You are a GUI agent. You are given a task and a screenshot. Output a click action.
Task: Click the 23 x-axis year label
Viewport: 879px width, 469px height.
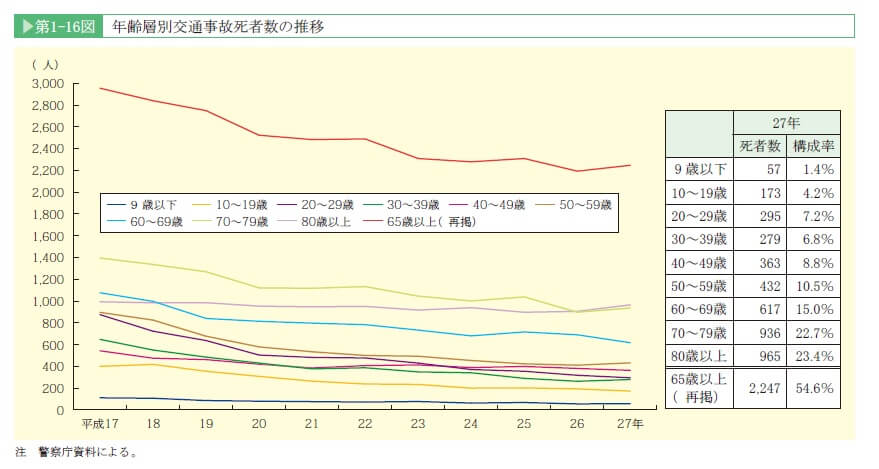[418, 424]
